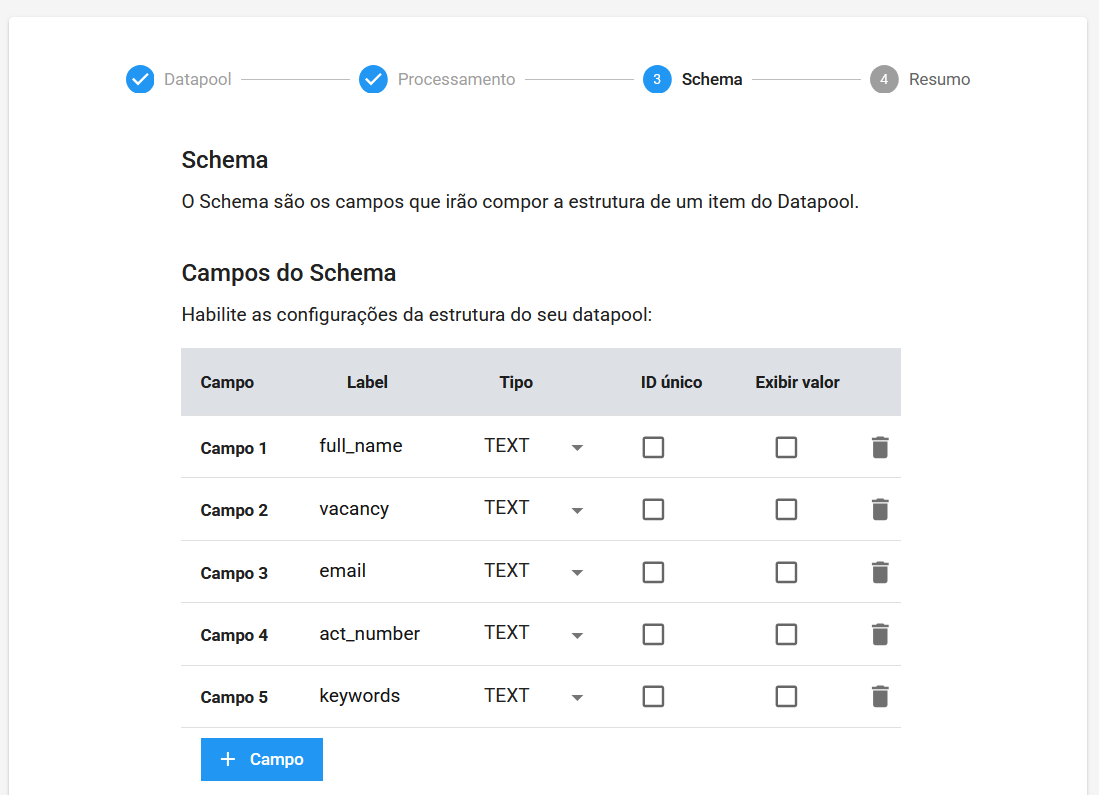Toggle Exibir valor for keywords field
The image size is (1099, 795).
786,696
